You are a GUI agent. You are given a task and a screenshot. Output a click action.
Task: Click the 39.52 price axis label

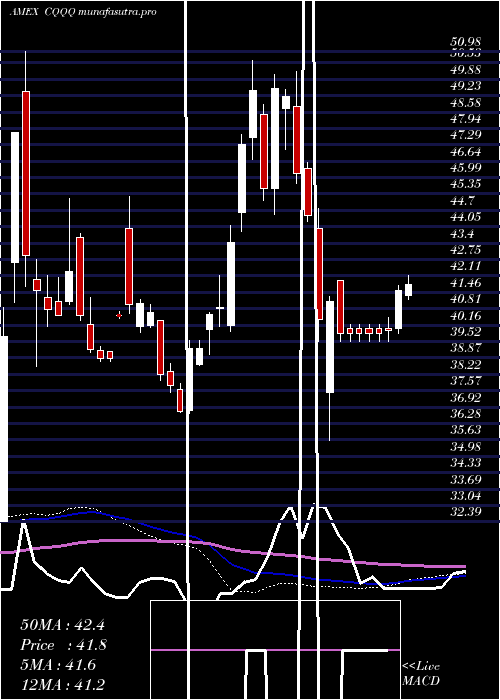coord(466,332)
